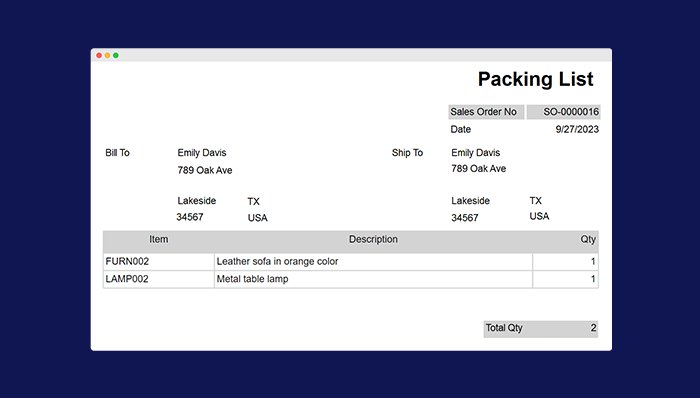Select the Ship To address 789 Oak Ave
This screenshot has height=398, width=700.
479,169
